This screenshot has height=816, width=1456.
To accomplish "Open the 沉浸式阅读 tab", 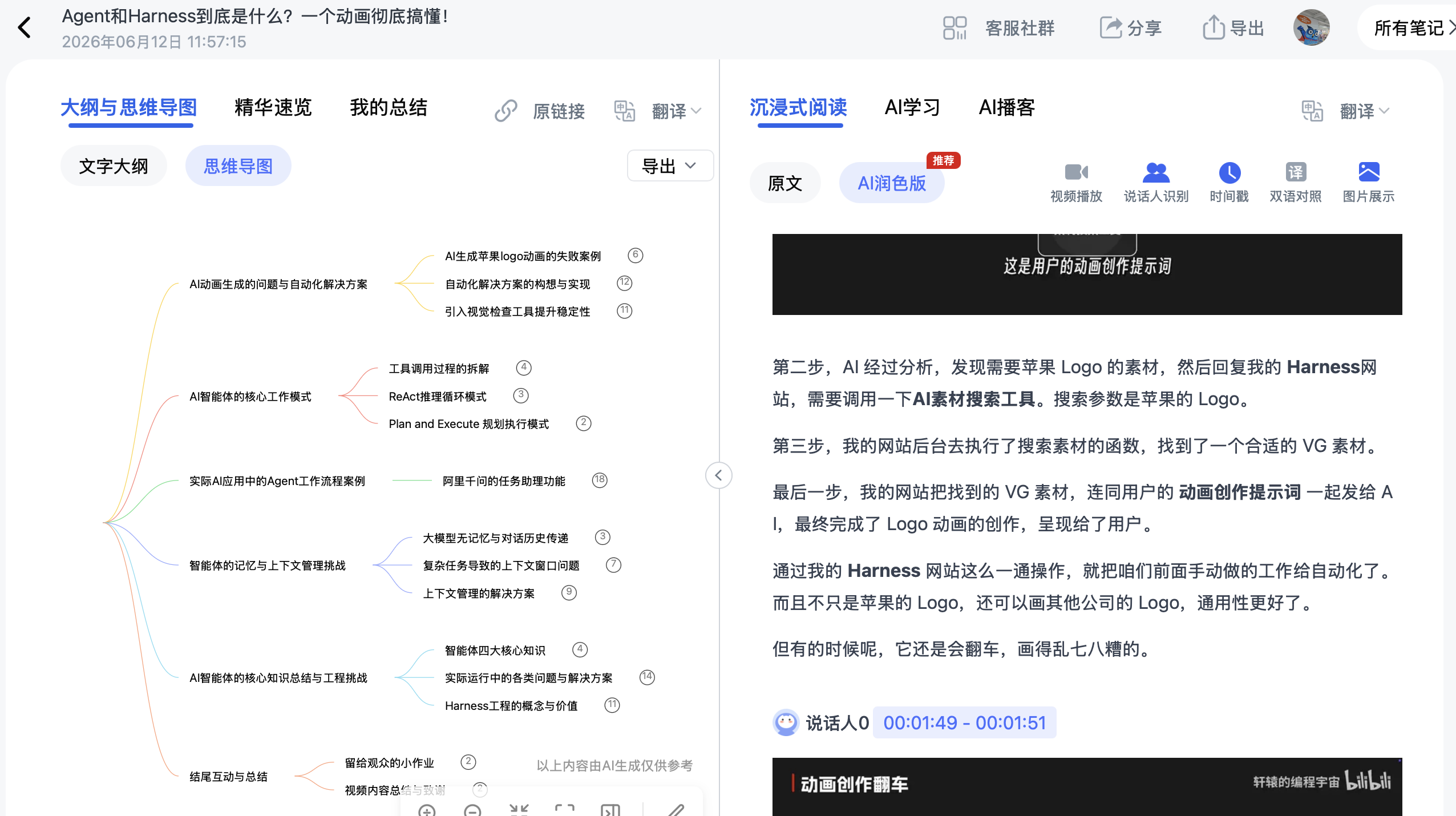I will (798, 107).
